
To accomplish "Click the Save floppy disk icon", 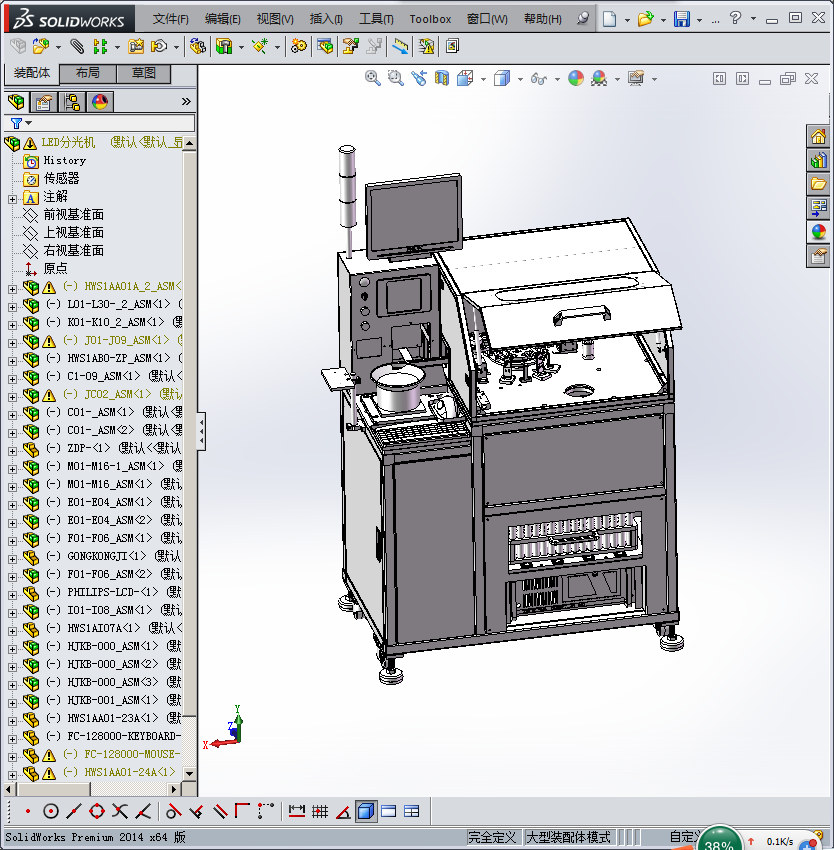I will (x=682, y=19).
